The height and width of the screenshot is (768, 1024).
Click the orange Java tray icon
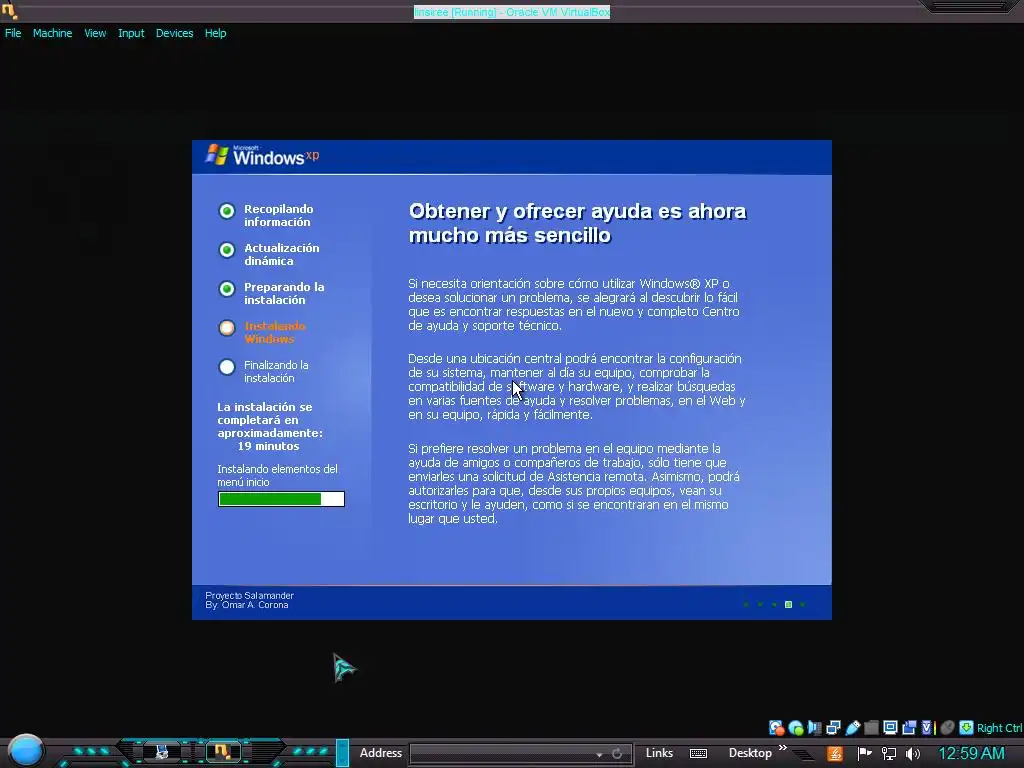(x=835, y=754)
